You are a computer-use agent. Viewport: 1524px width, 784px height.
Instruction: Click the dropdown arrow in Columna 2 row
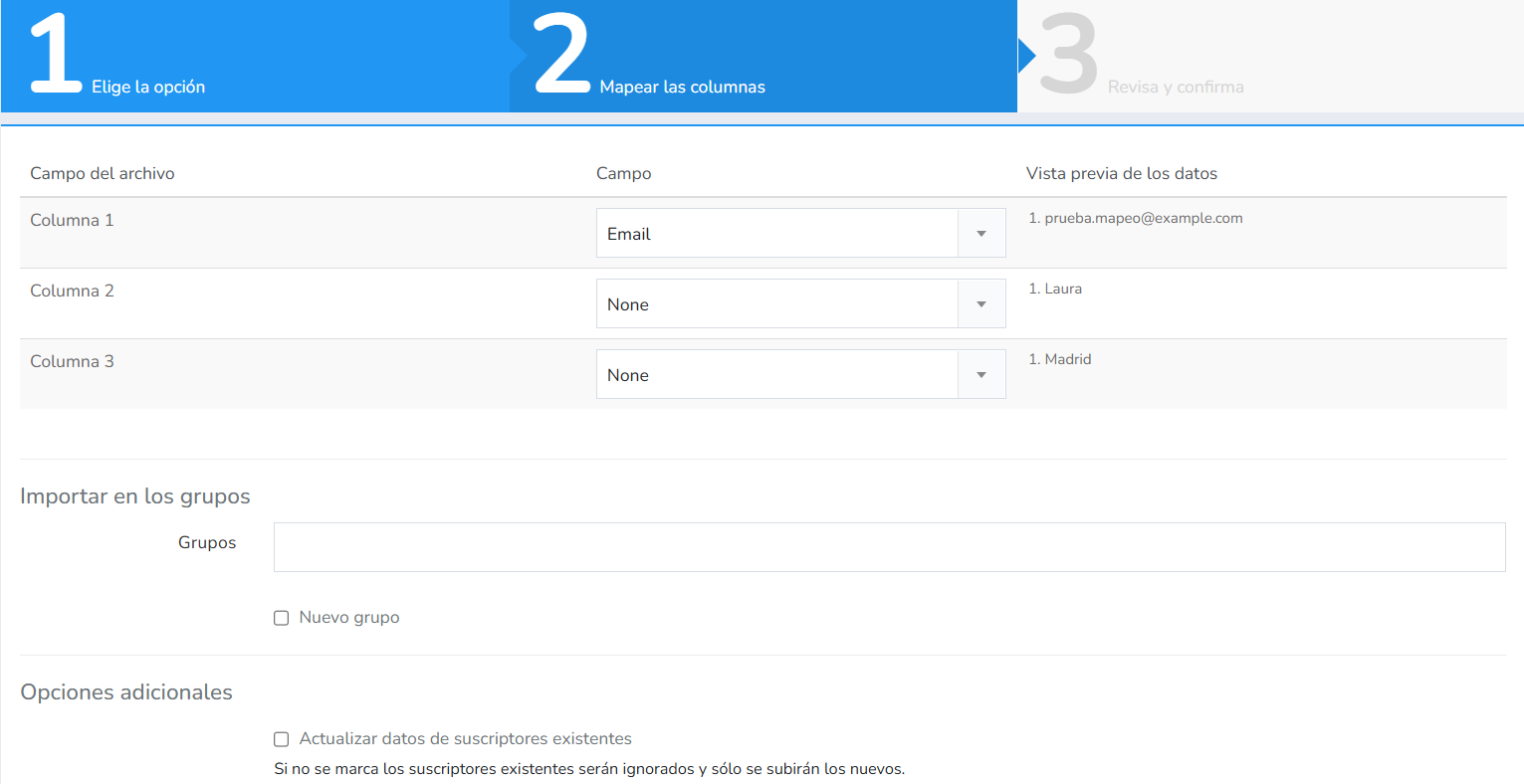[x=981, y=304]
